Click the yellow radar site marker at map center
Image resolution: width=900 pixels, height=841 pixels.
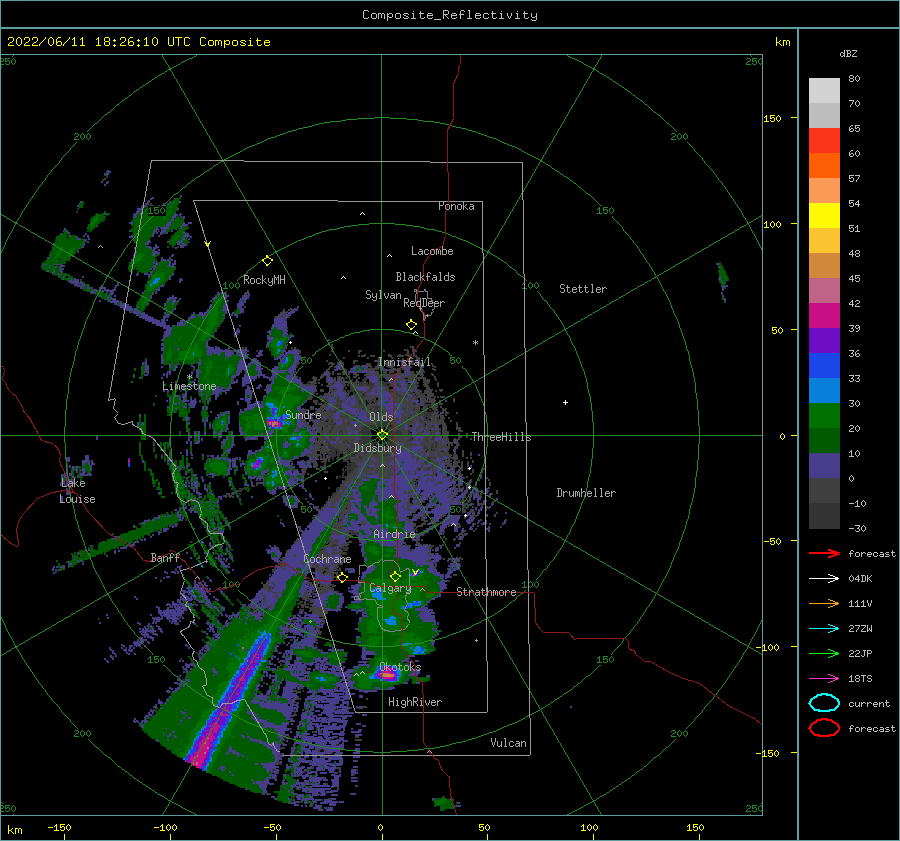coord(382,435)
